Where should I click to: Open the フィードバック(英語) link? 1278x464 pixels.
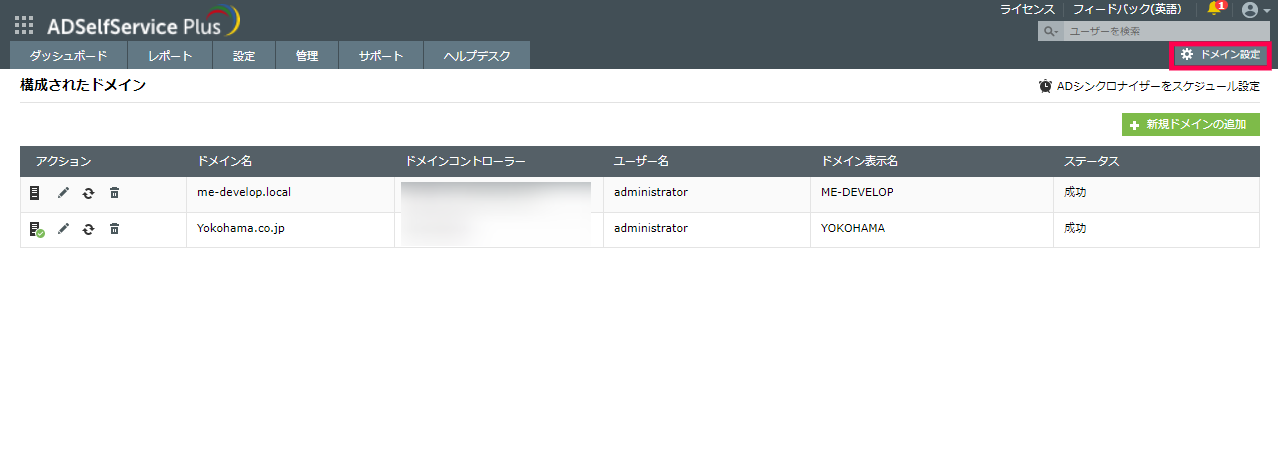point(1127,9)
